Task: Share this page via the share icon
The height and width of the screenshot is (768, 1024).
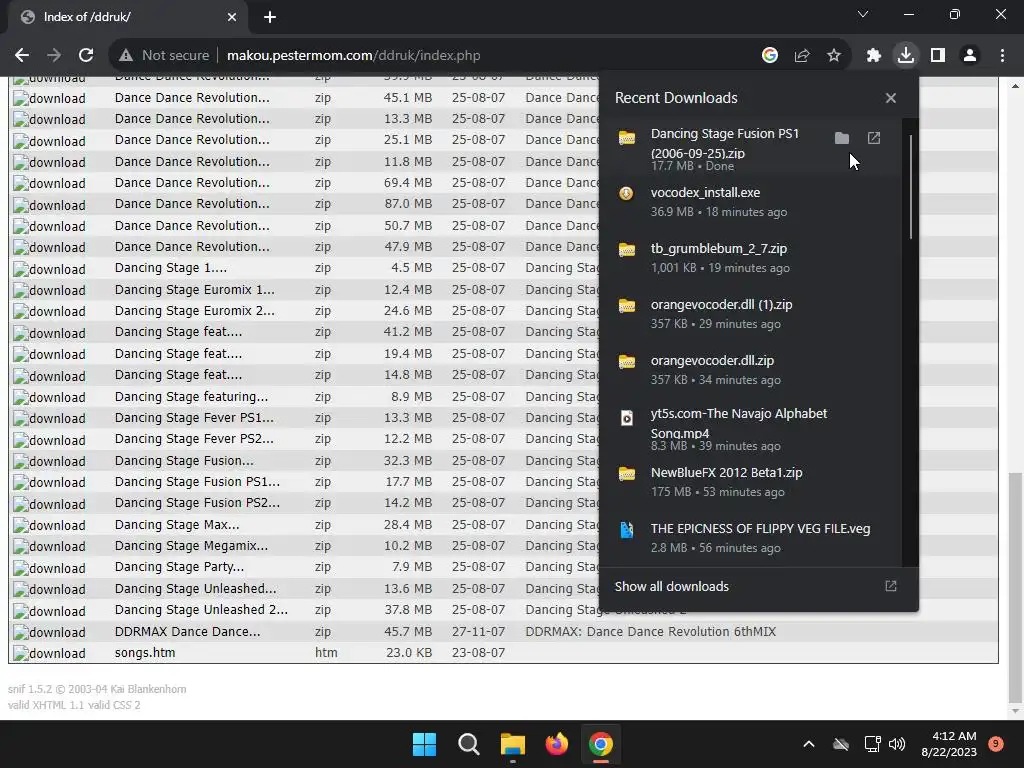Action: [x=802, y=56]
